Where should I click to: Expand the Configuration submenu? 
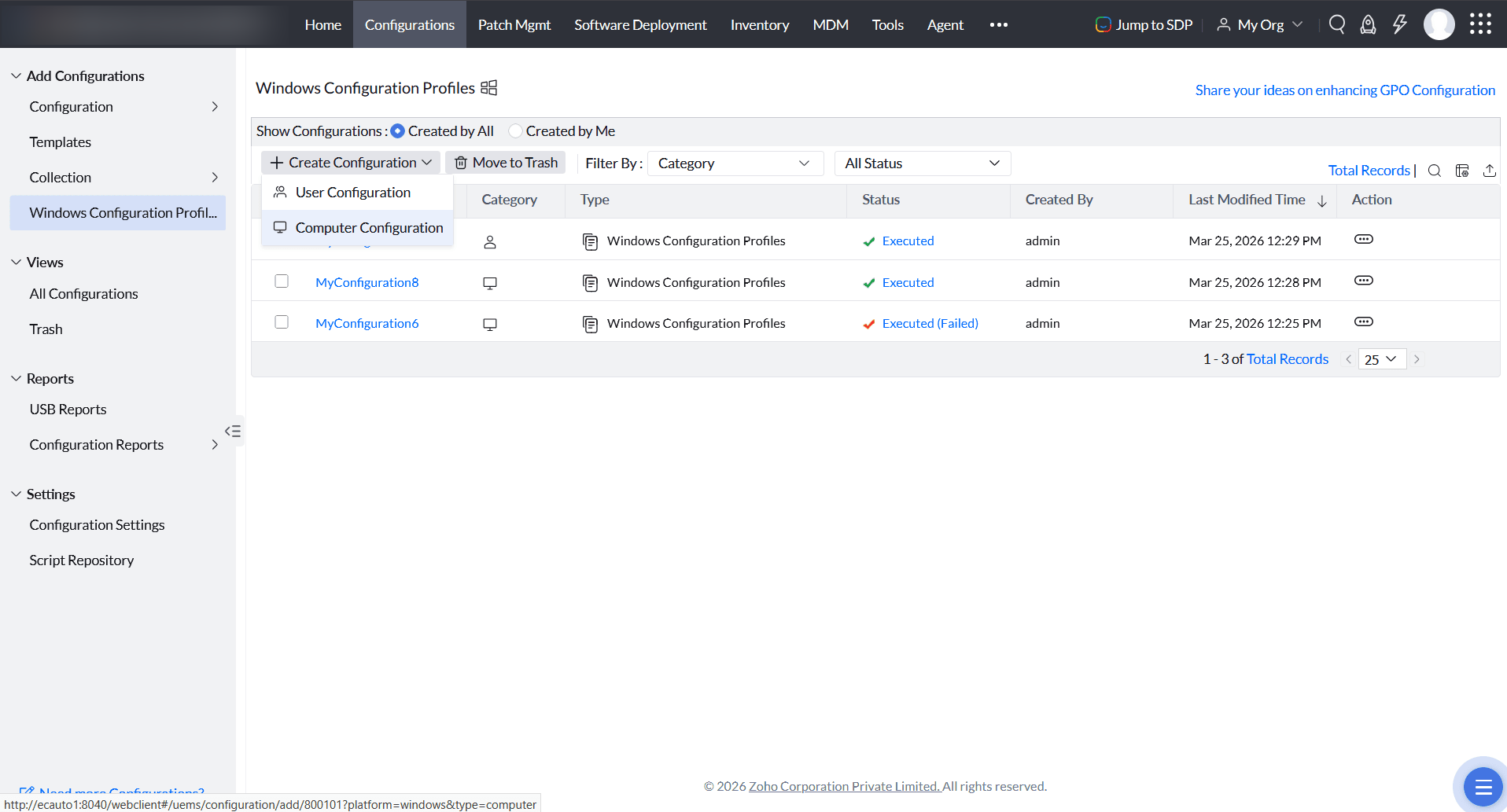[215, 107]
